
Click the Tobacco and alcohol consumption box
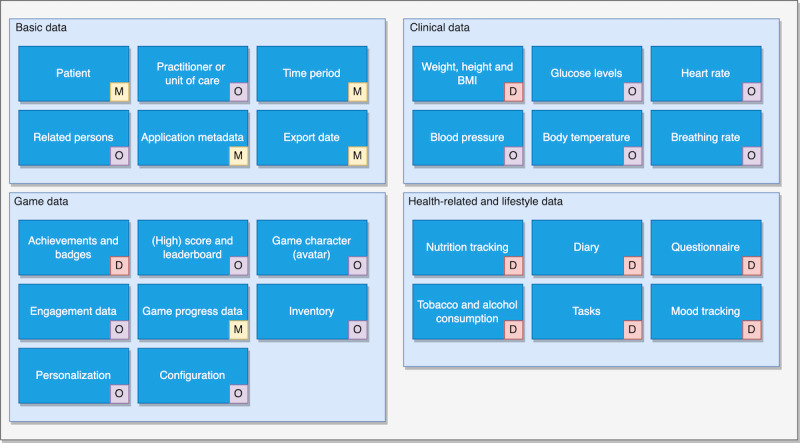click(x=468, y=311)
